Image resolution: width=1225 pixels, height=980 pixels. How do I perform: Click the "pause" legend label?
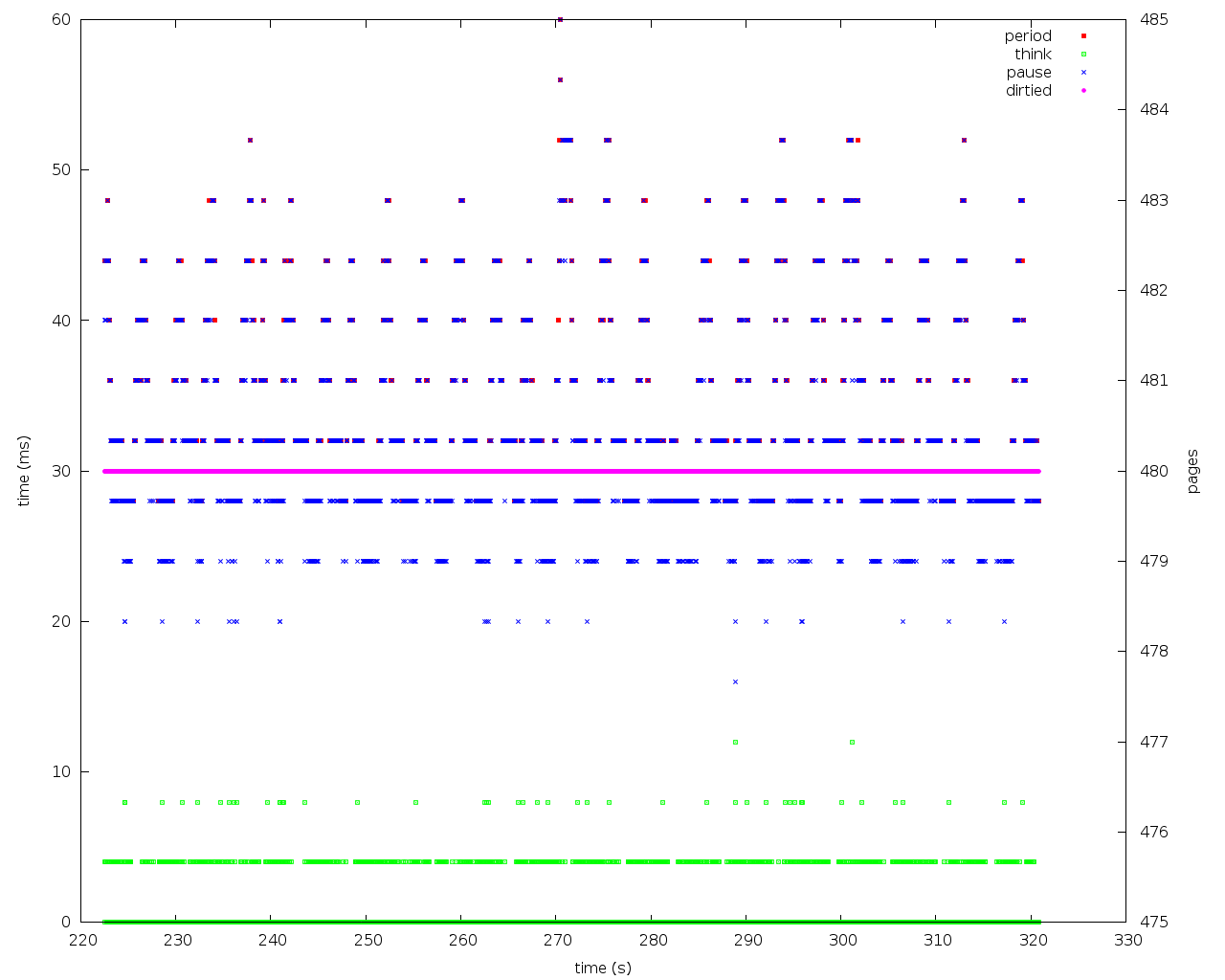(1029, 73)
